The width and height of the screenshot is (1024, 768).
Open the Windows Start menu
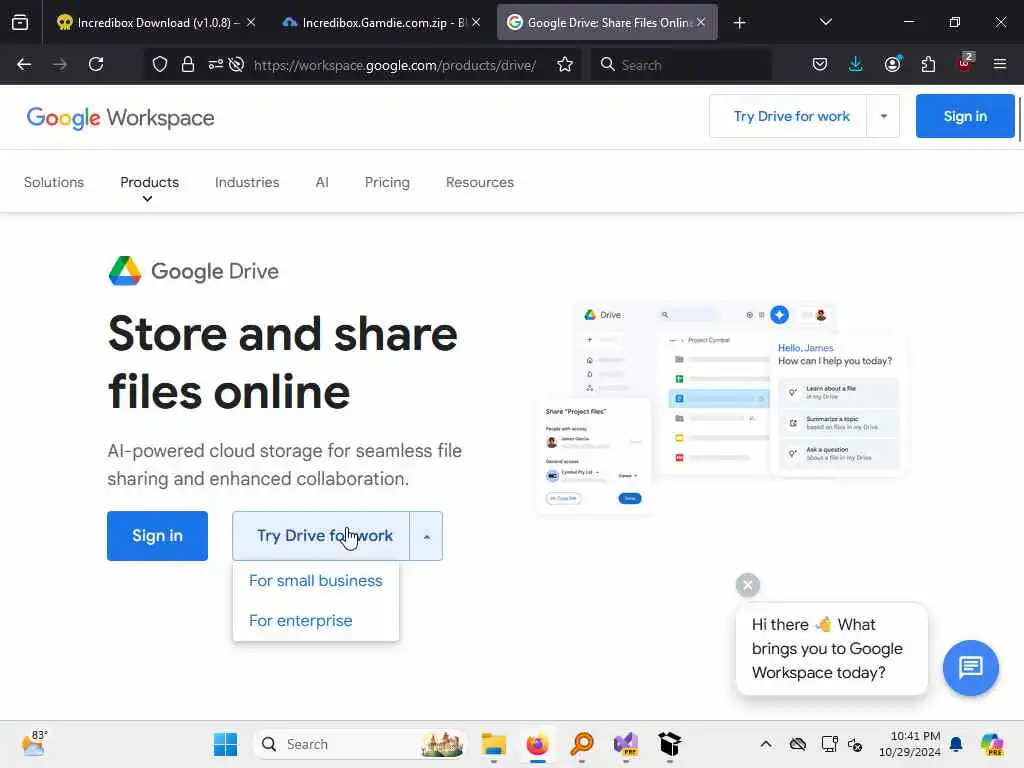tap(226, 744)
